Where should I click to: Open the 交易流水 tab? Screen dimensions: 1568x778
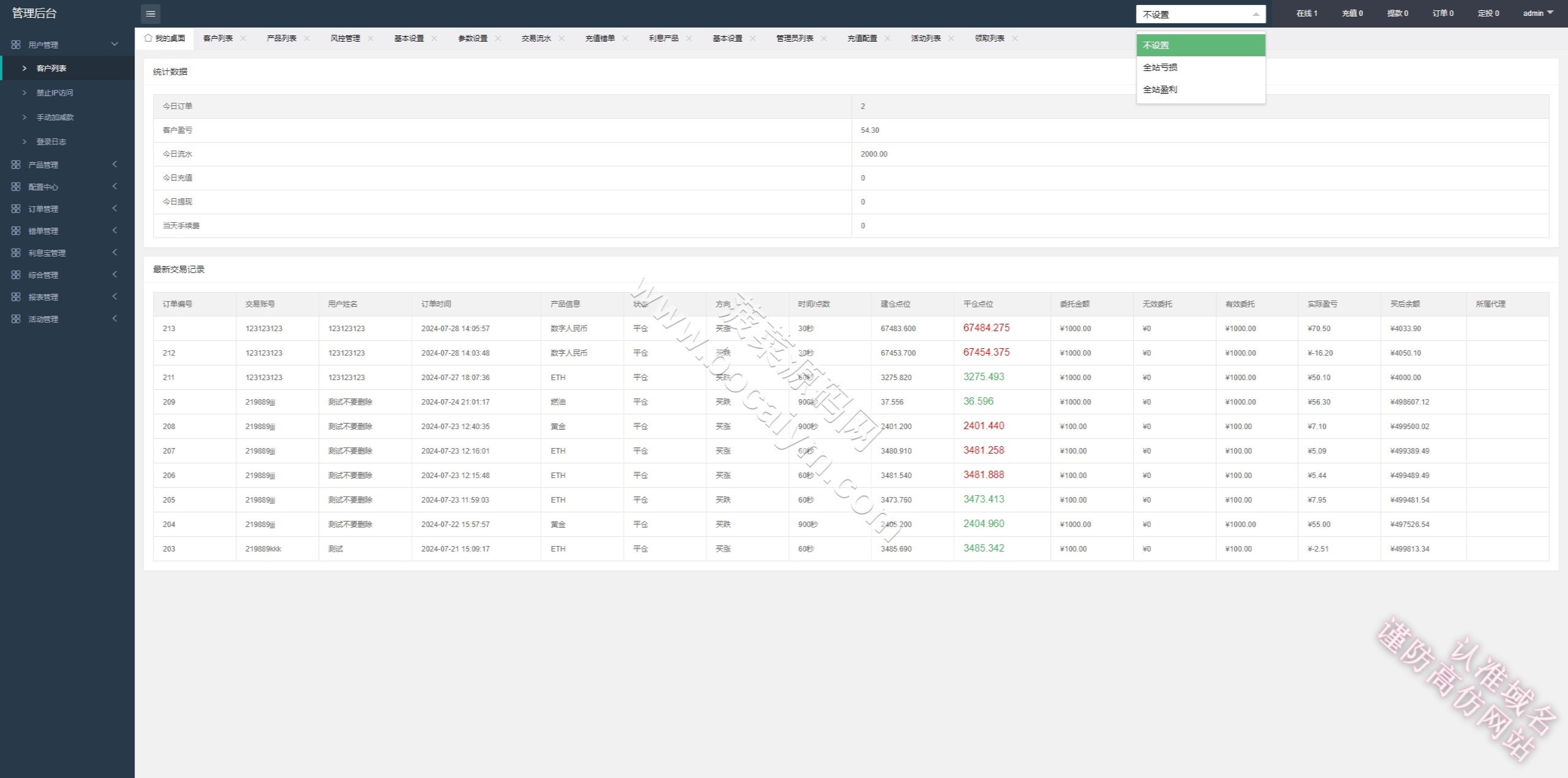[537, 38]
